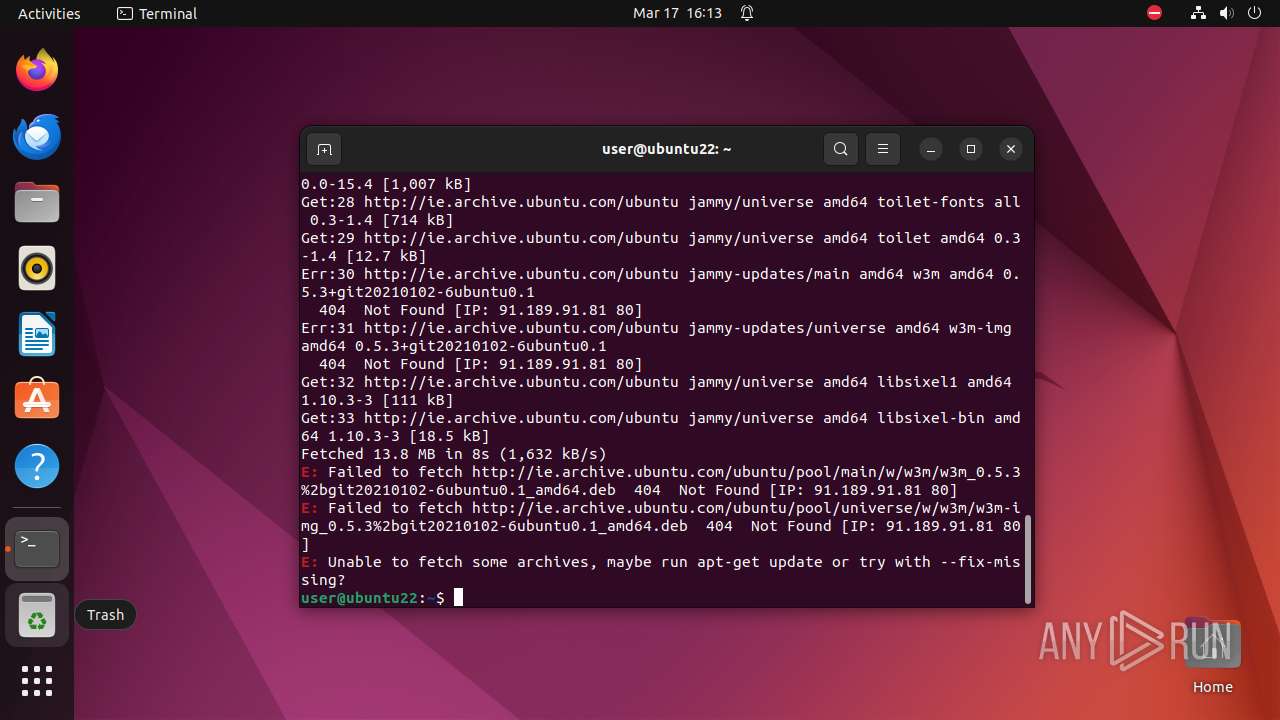Open the volume speaker icon

(1226, 13)
